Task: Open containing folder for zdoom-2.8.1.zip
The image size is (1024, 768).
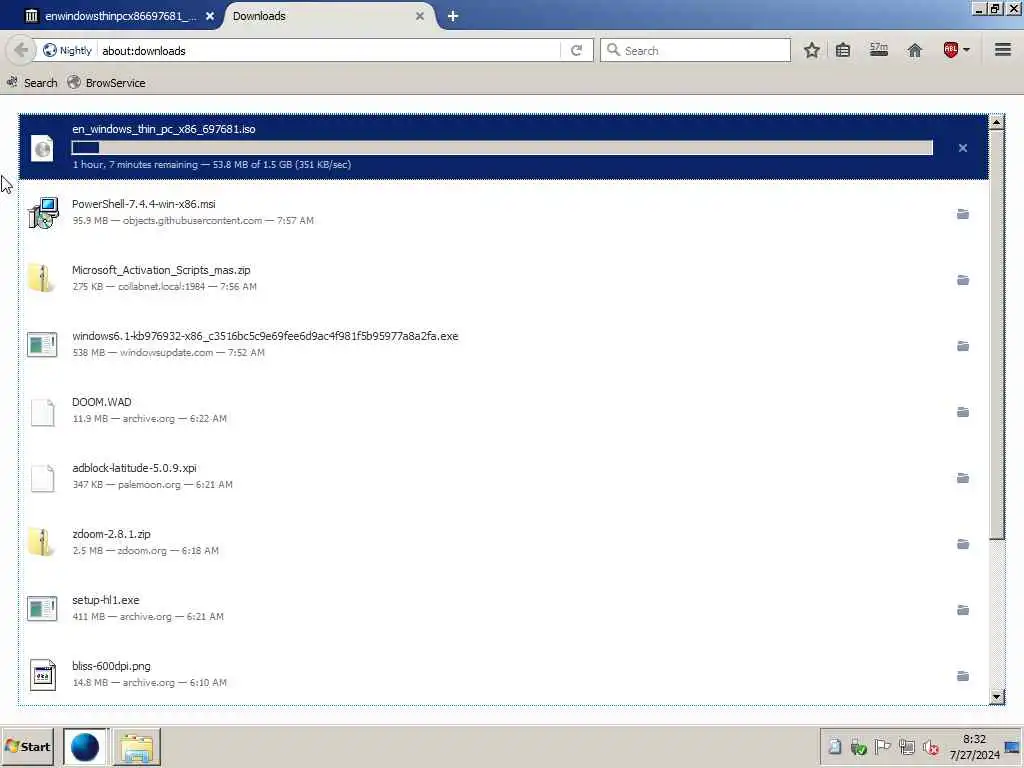Action: [x=963, y=544]
